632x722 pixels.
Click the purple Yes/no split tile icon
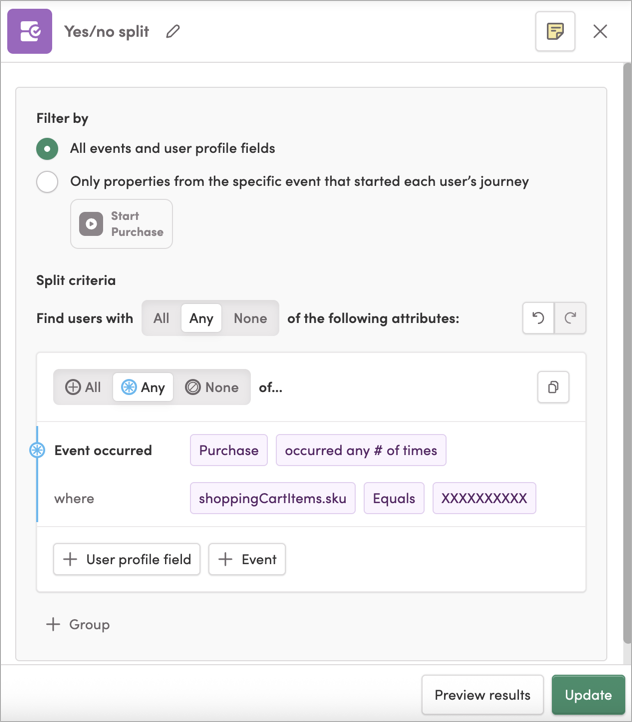coord(29,31)
